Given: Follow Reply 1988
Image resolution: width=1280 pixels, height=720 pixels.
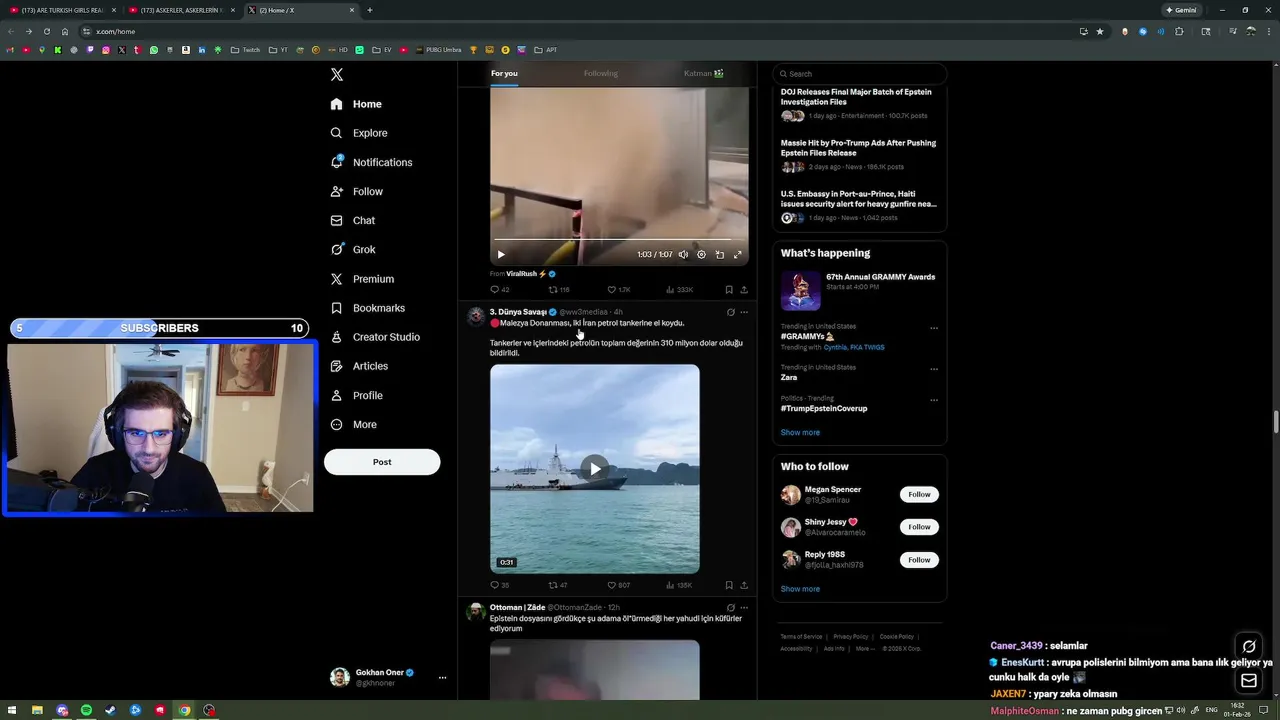Looking at the screenshot, I should [919, 560].
